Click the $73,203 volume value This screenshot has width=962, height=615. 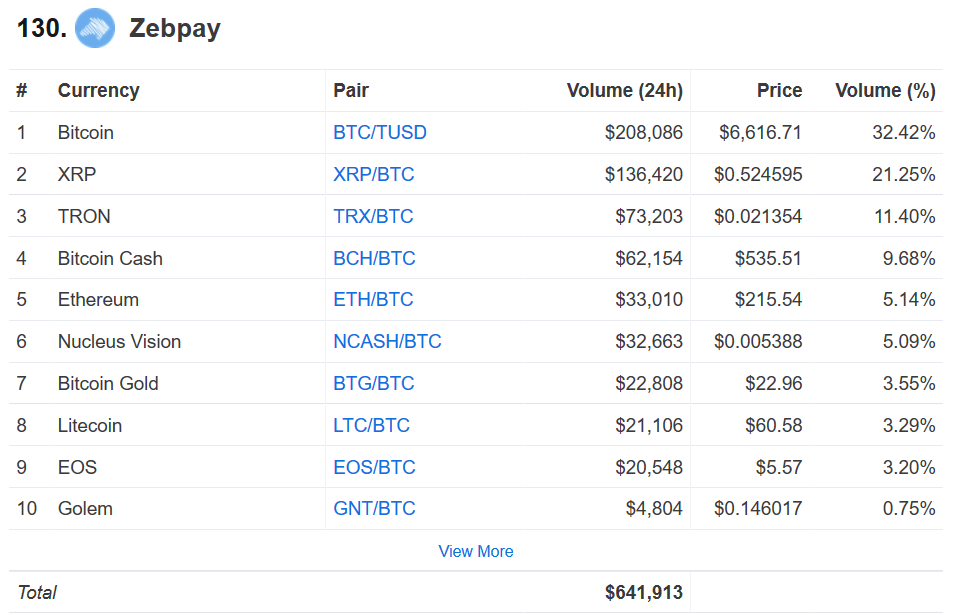tap(649, 216)
